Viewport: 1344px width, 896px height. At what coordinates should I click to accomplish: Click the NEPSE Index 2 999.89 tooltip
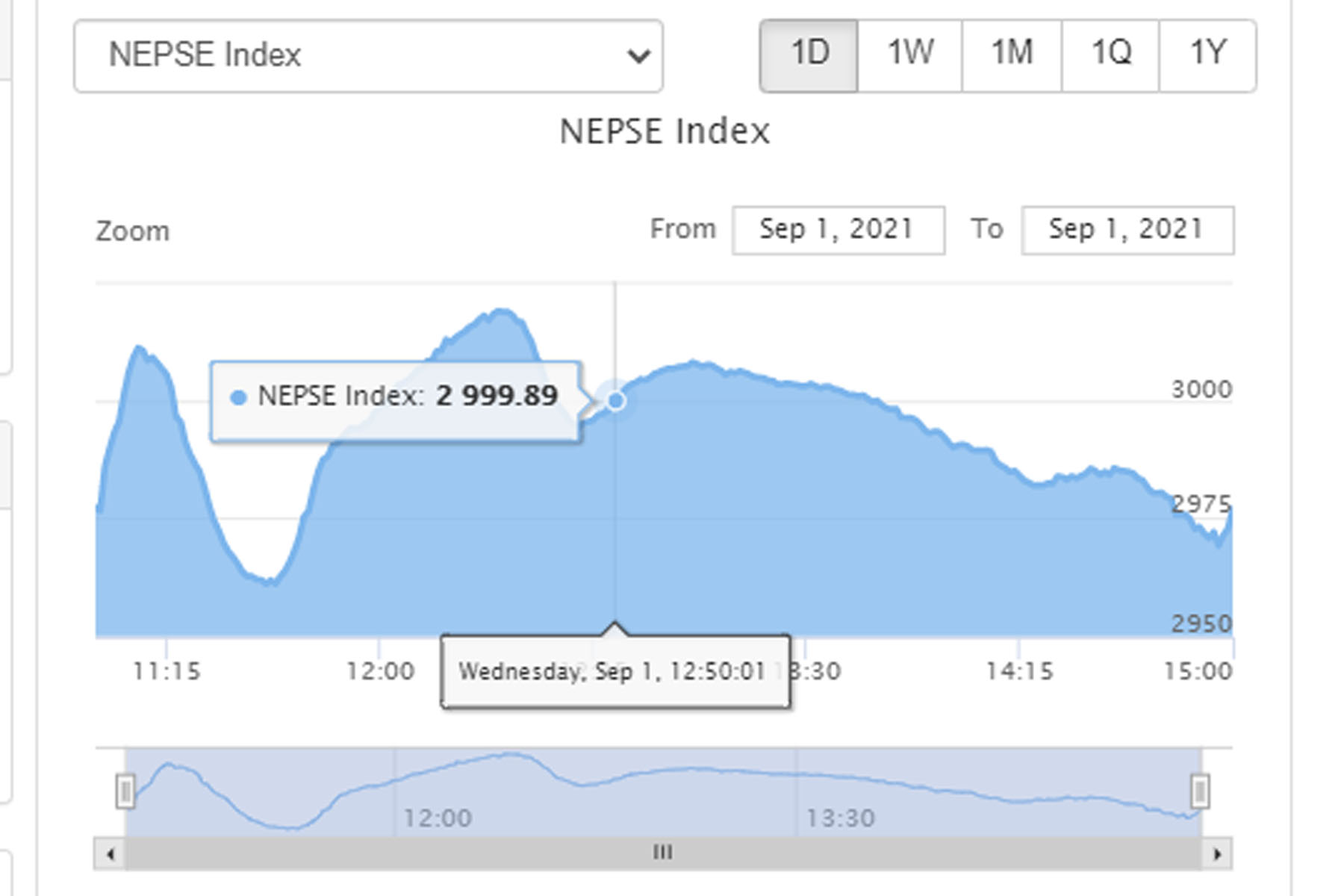[396, 402]
